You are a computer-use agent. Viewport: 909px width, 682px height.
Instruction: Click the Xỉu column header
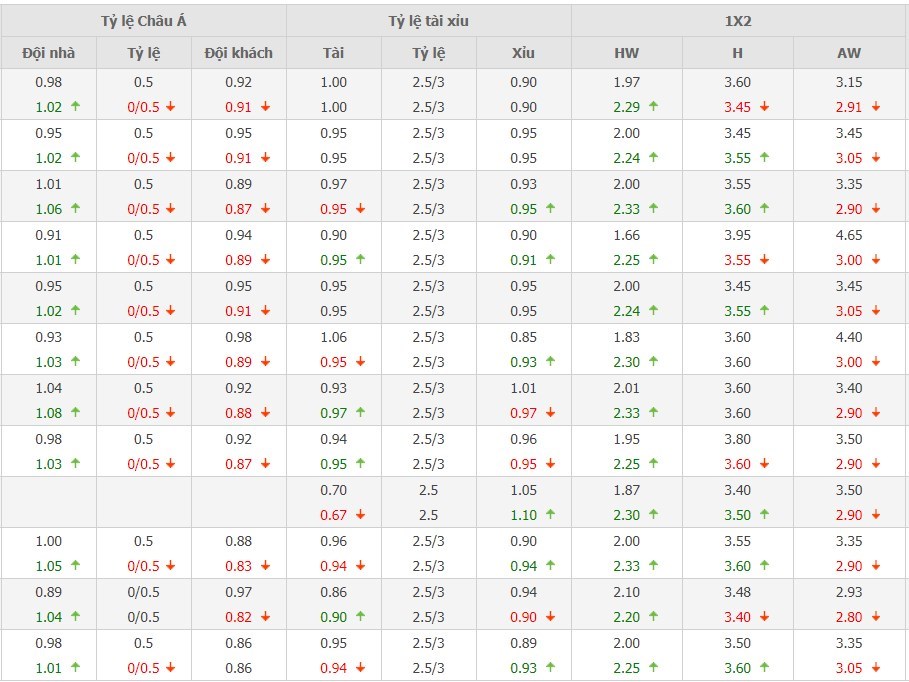pos(523,53)
